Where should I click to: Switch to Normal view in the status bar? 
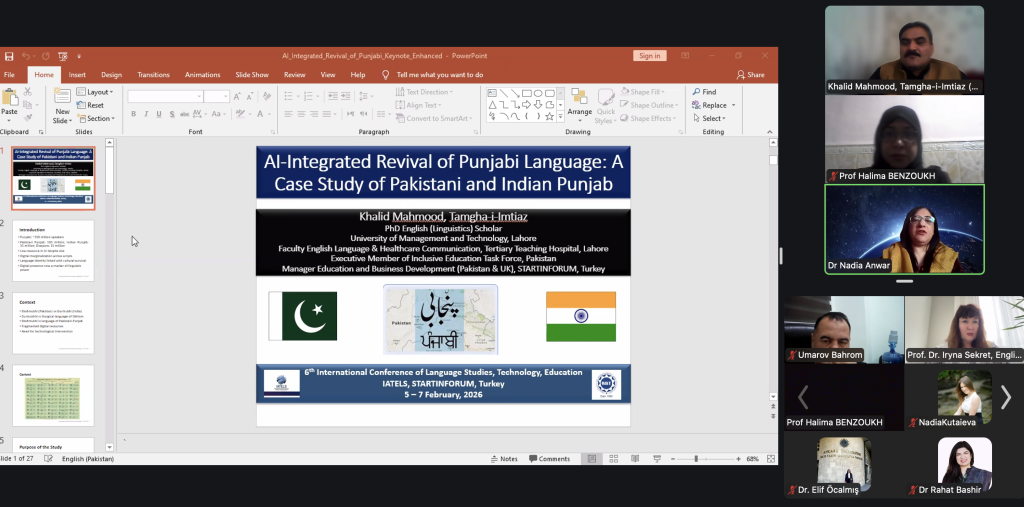click(592, 459)
